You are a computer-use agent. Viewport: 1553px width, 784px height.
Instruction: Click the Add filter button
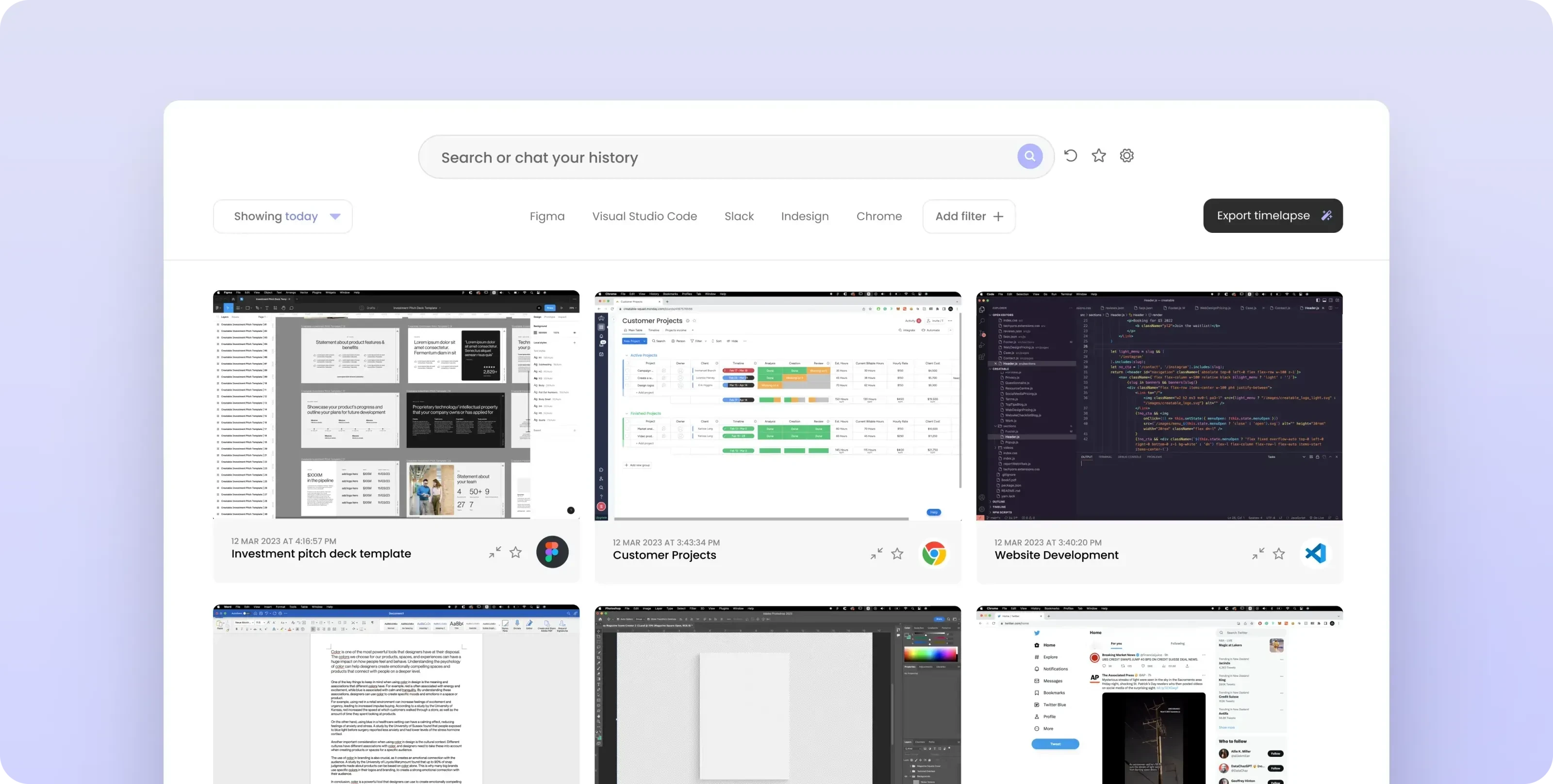pos(969,216)
